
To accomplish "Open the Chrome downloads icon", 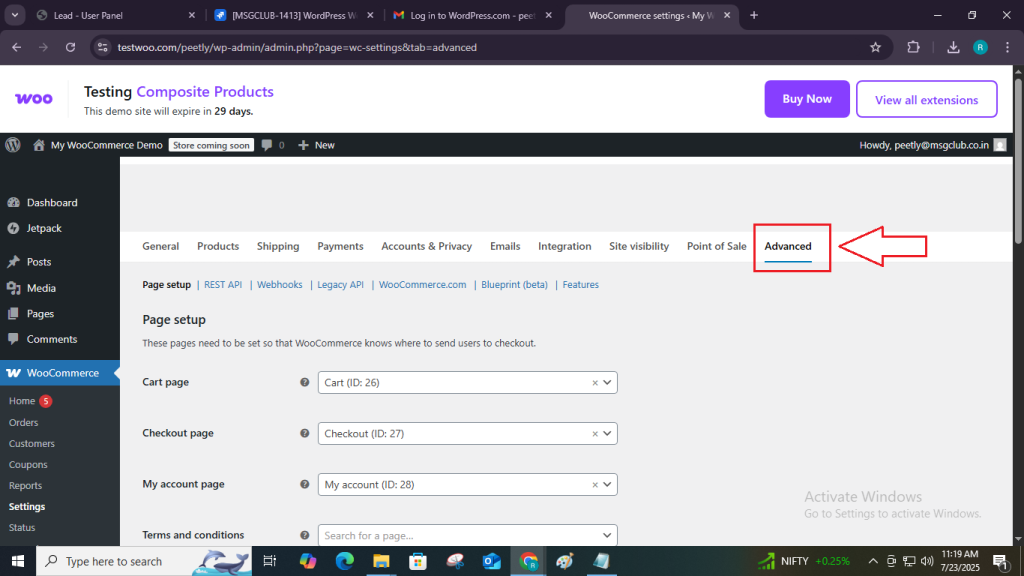I will point(953,47).
